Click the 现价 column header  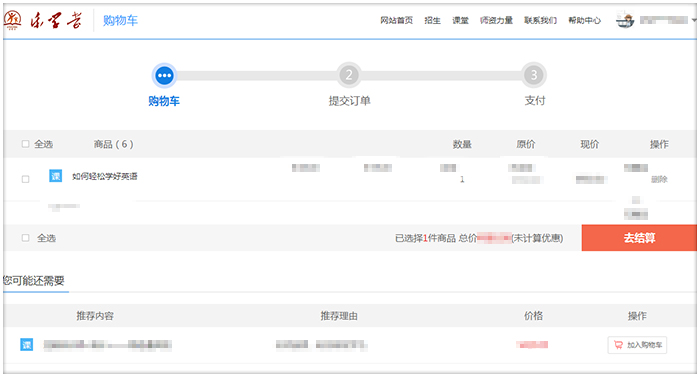click(589, 144)
